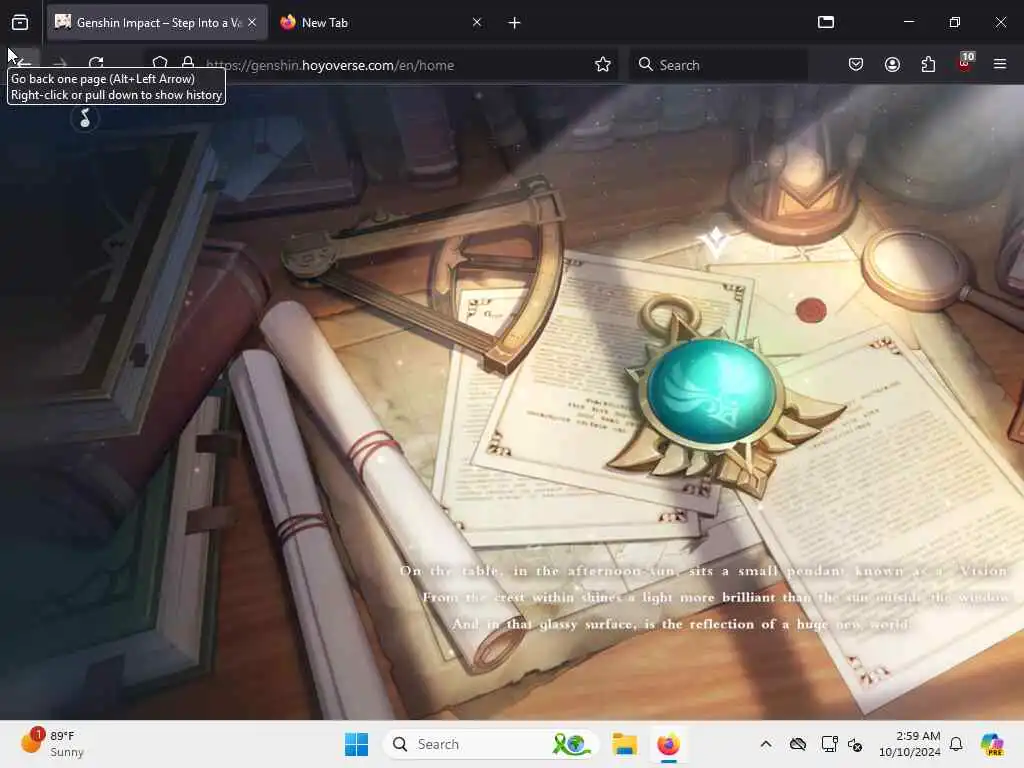Viewport: 1024px width, 768px height.
Task: Reload the current page
Action: pos(97,64)
